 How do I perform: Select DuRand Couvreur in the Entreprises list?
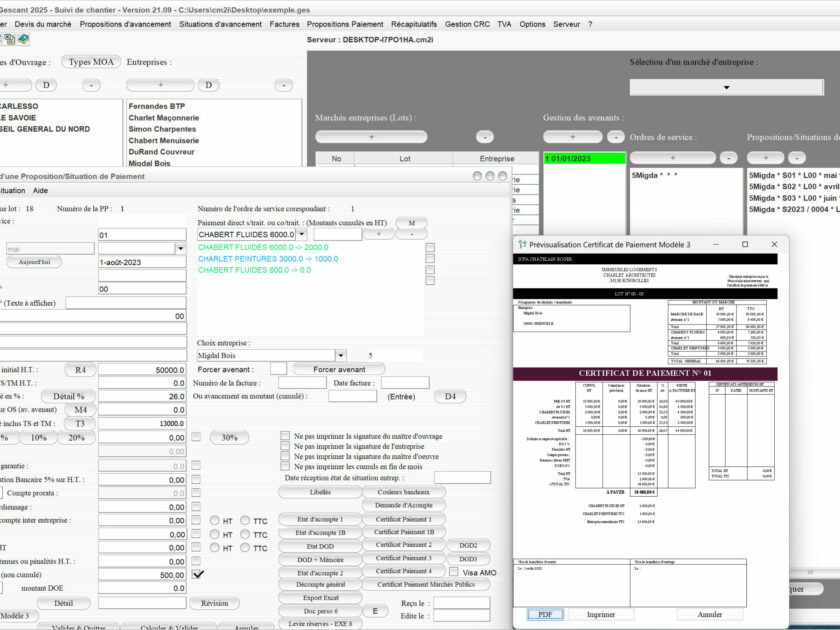click(161, 152)
